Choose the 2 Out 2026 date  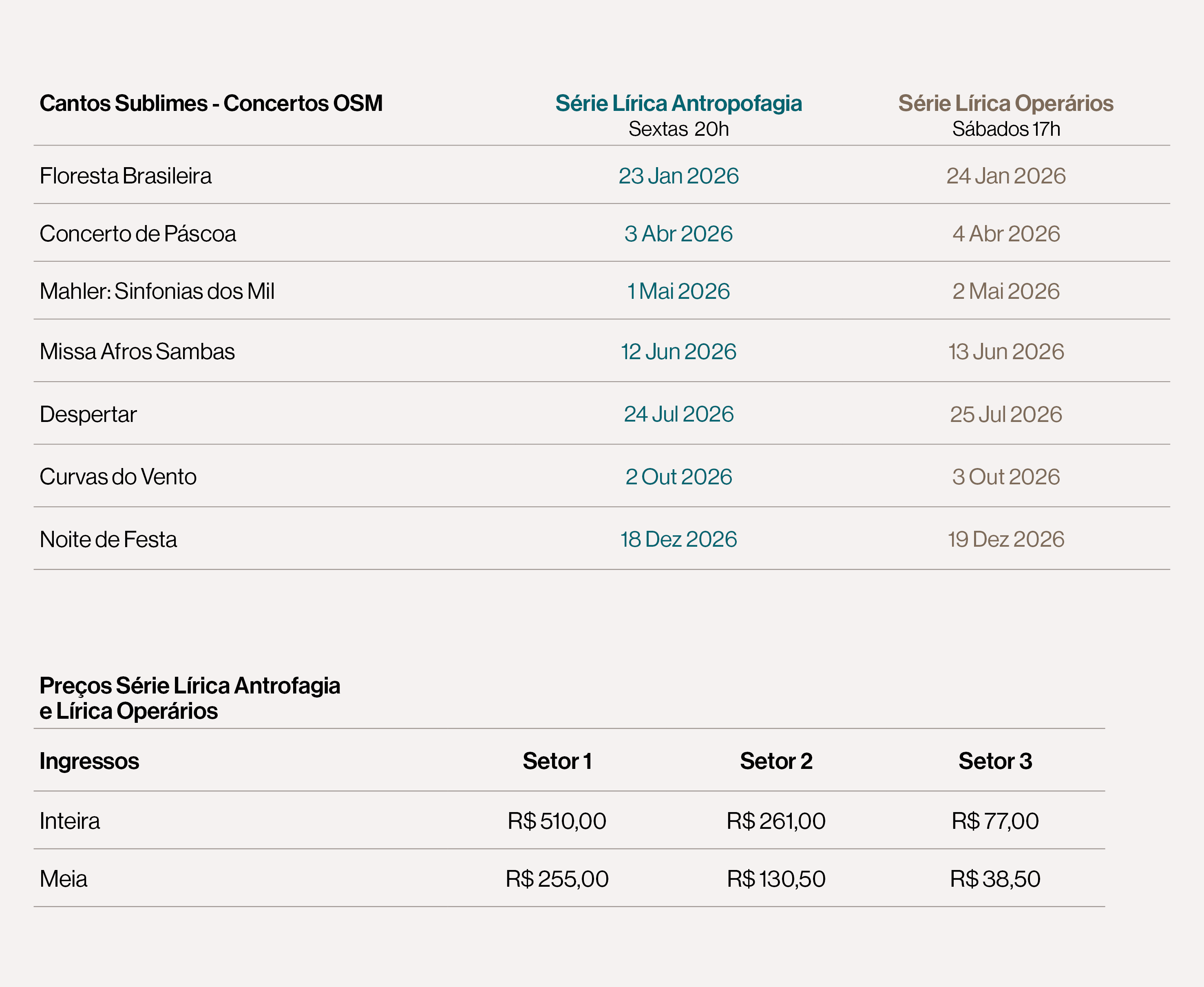tap(678, 477)
